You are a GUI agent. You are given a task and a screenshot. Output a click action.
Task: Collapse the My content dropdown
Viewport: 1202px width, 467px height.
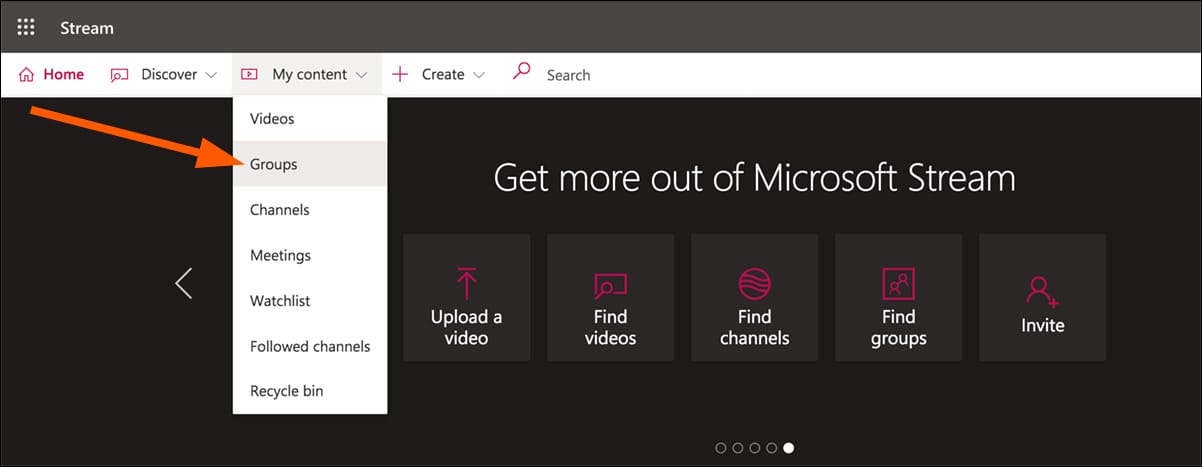tap(306, 75)
